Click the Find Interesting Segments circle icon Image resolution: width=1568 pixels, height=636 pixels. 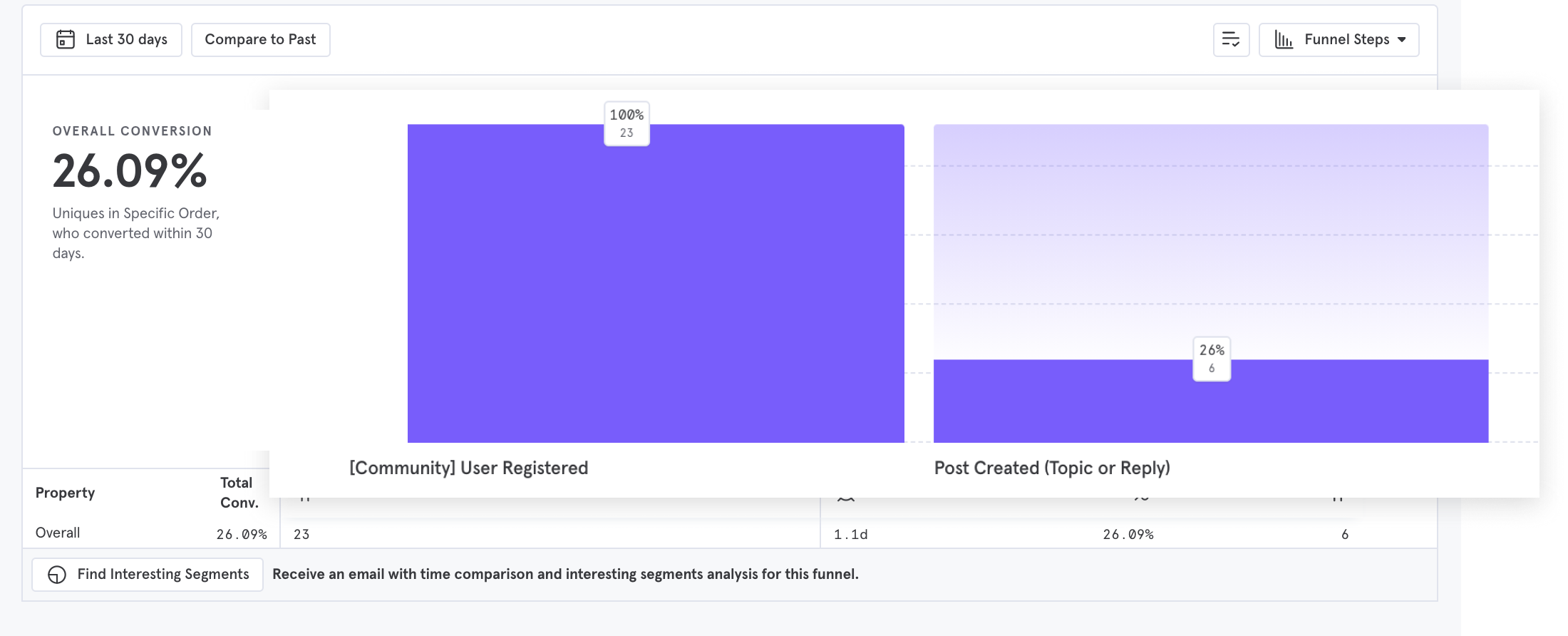[57, 575]
